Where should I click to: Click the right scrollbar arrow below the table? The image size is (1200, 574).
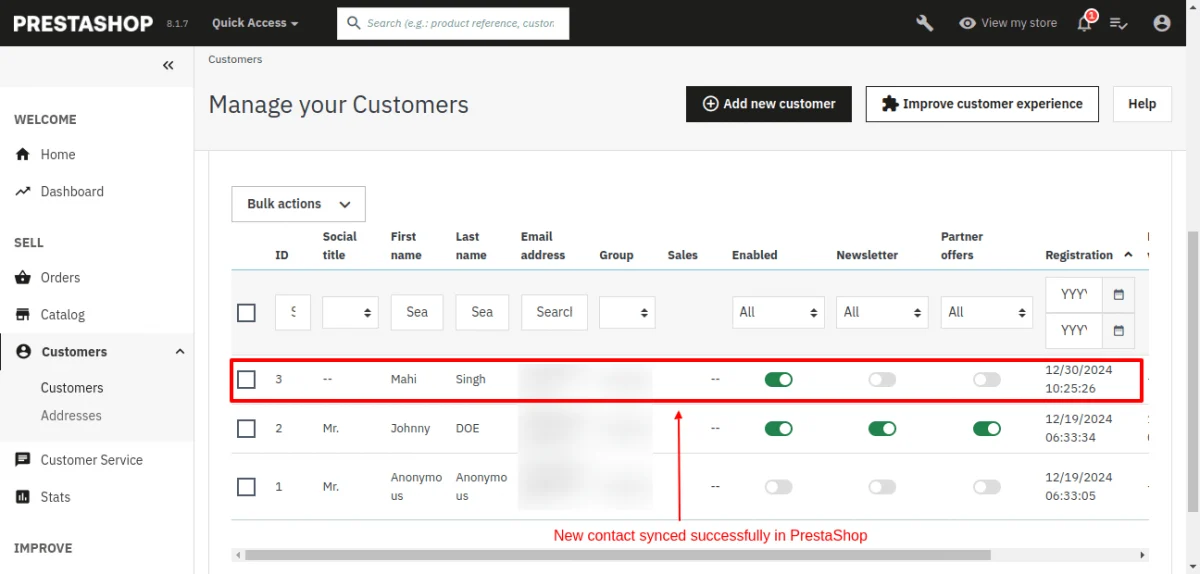coord(1143,554)
